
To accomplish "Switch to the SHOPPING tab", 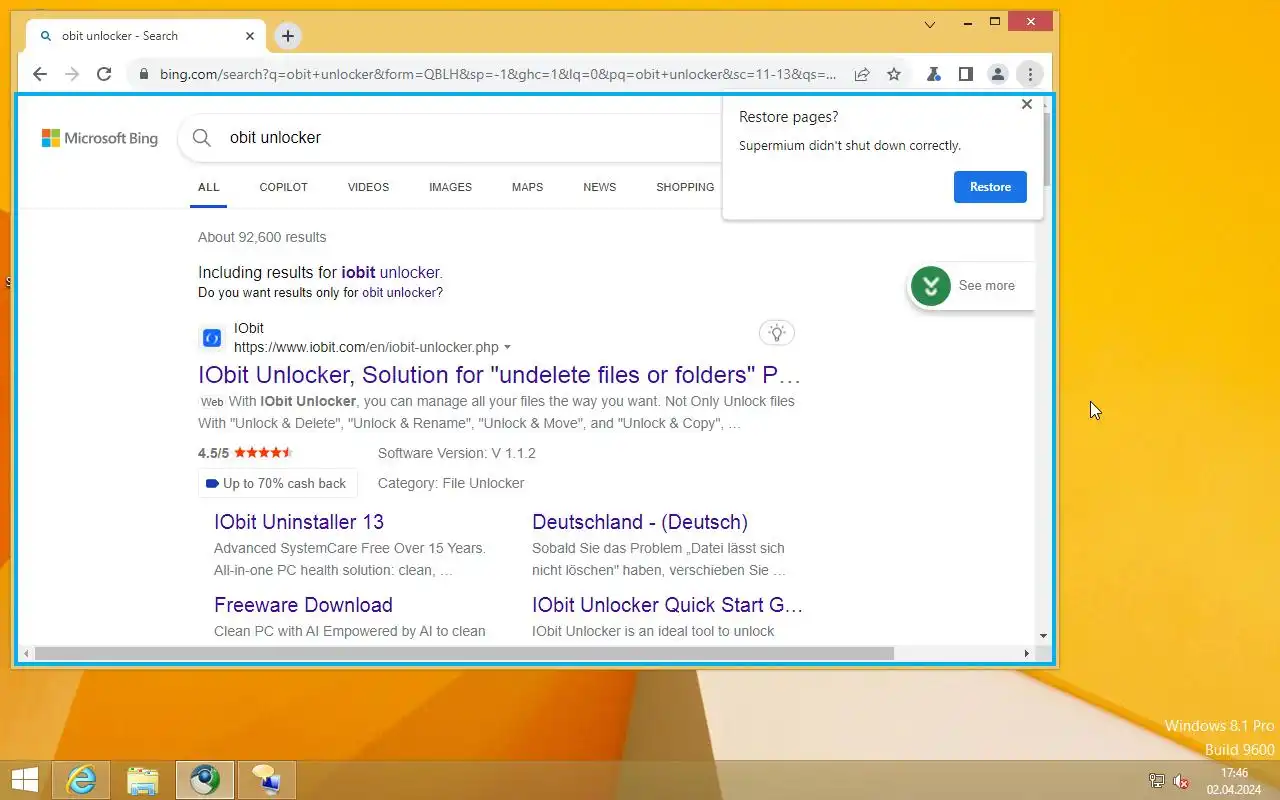I will [685, 187].
